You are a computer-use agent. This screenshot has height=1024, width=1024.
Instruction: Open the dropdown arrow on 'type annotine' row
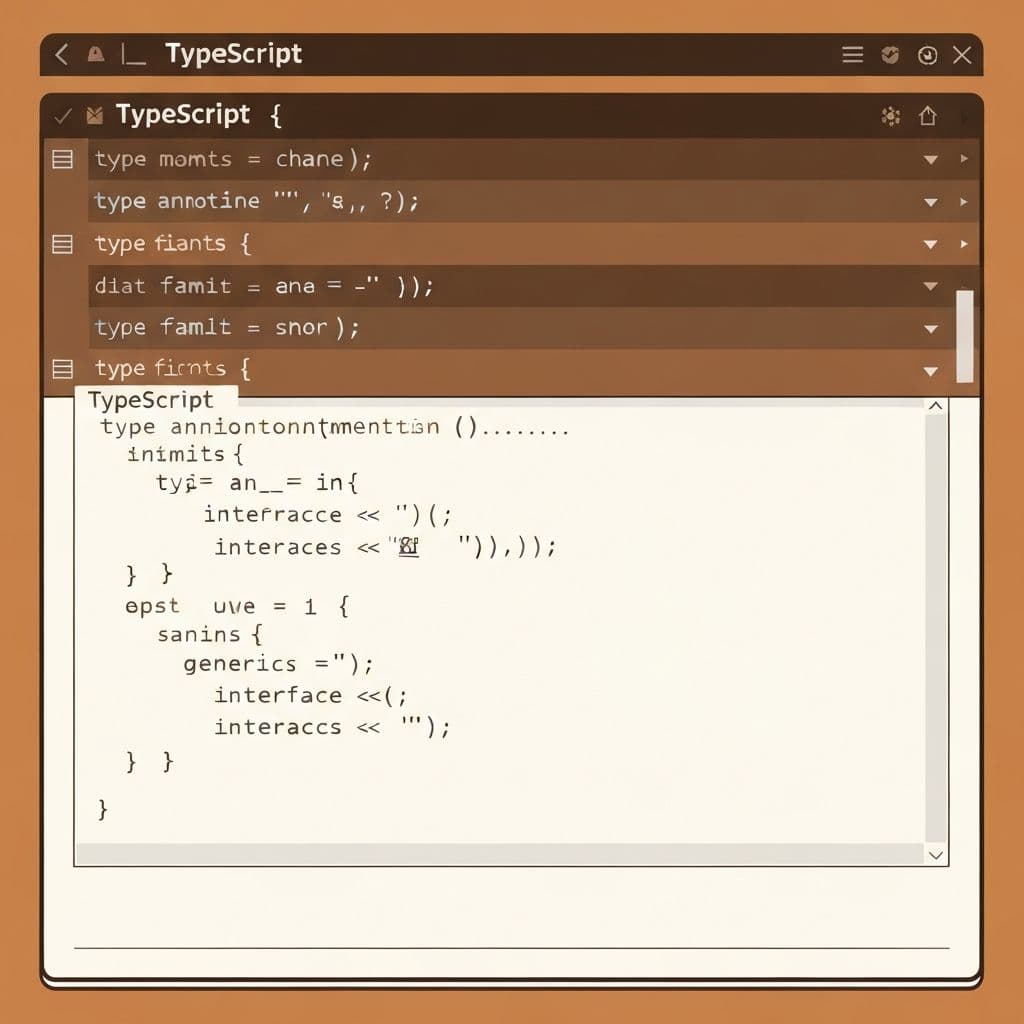931,200
